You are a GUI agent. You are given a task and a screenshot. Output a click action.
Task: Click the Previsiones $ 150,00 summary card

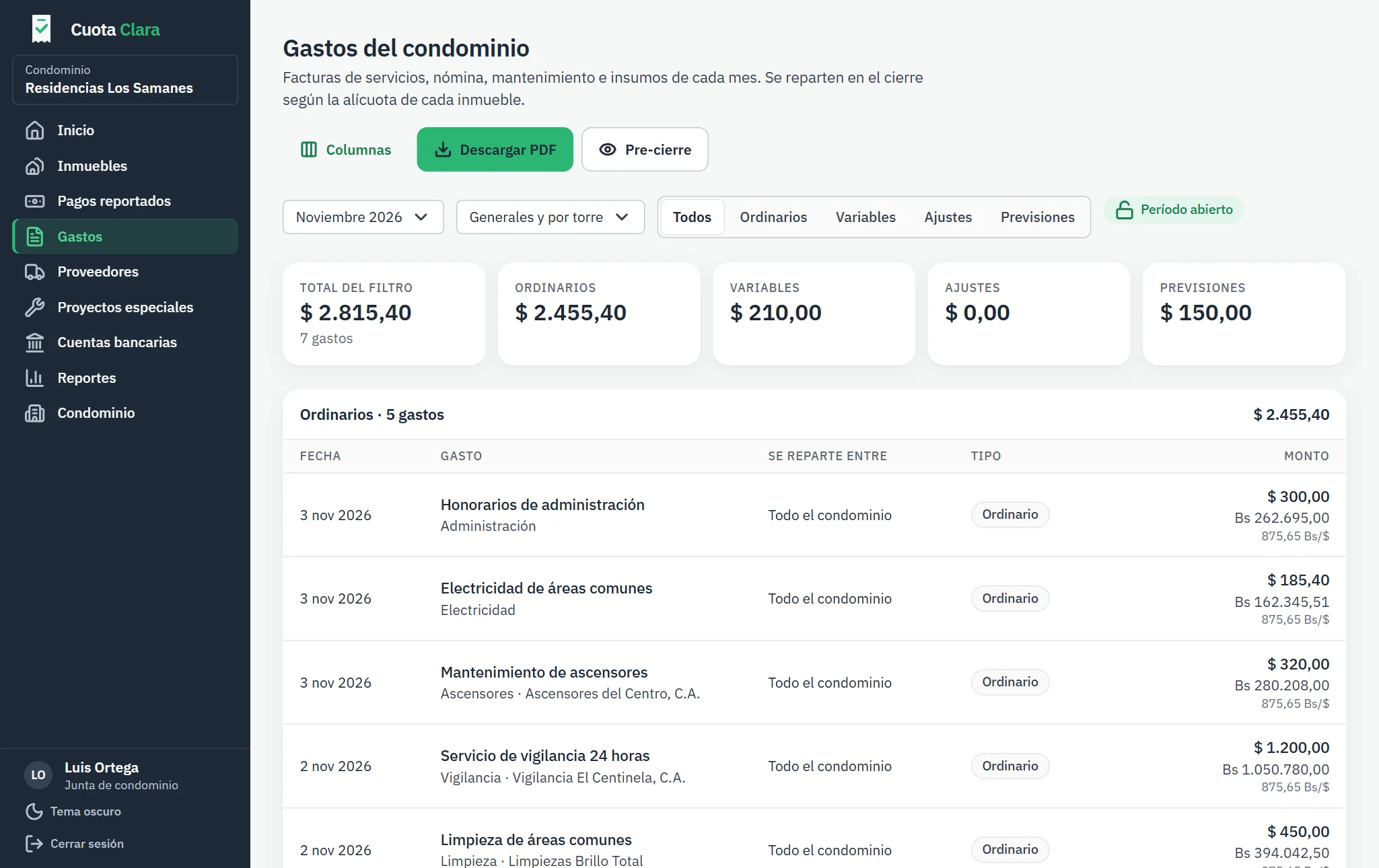coord(1244,314)
